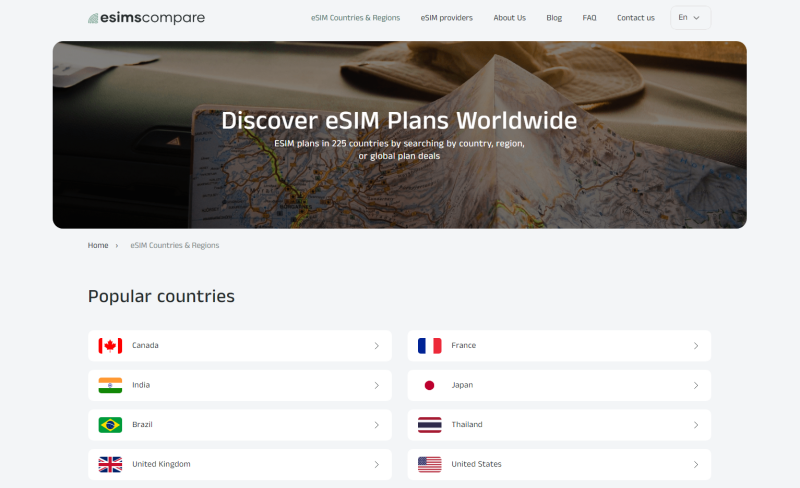
Task: Click the Brazil flag icon
Action: pos(110,425)
